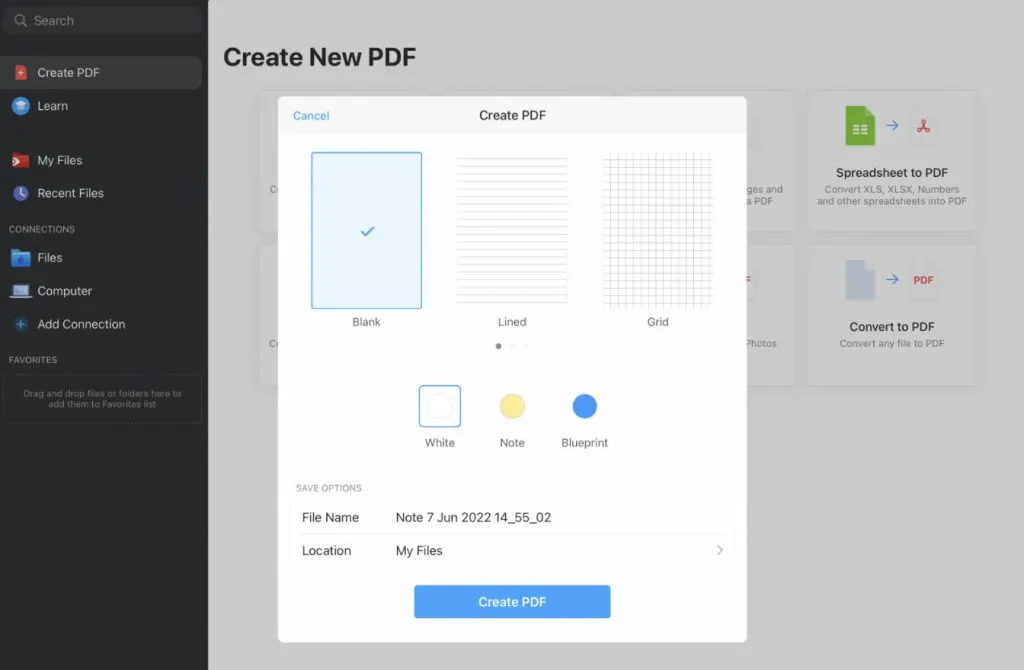Expand the Location chevron arrow
The width and height of the screenshot is (1024, 670).
point(719,550)
